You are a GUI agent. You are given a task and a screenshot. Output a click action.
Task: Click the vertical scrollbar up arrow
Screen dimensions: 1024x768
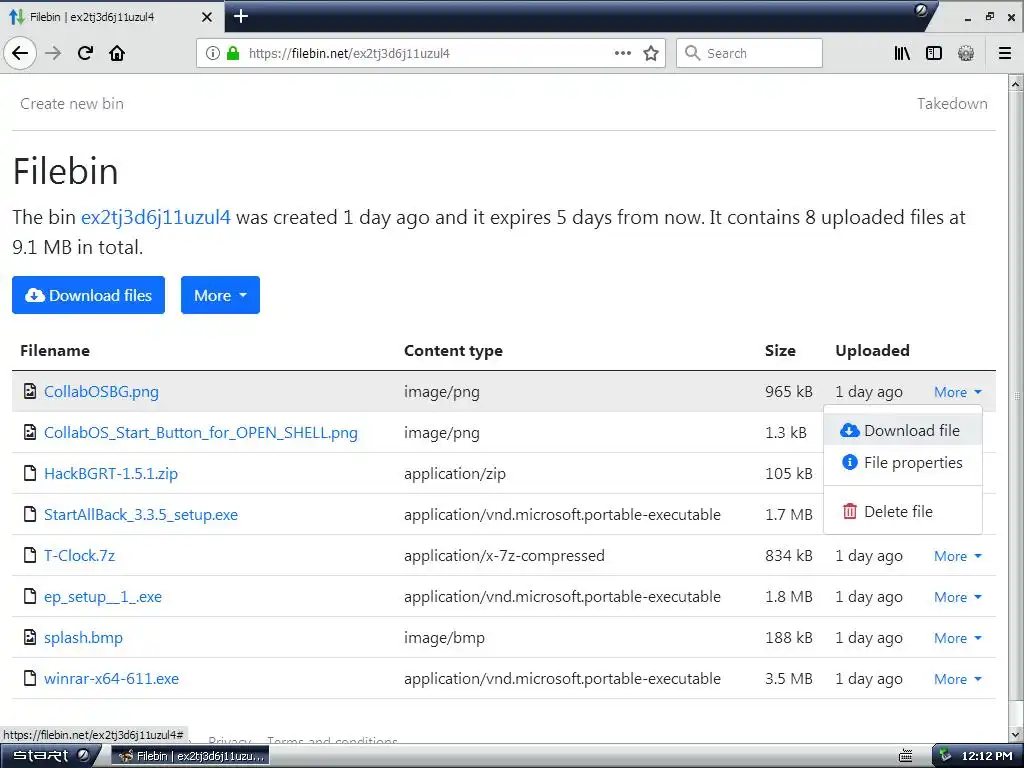[x=1016, y=84]
